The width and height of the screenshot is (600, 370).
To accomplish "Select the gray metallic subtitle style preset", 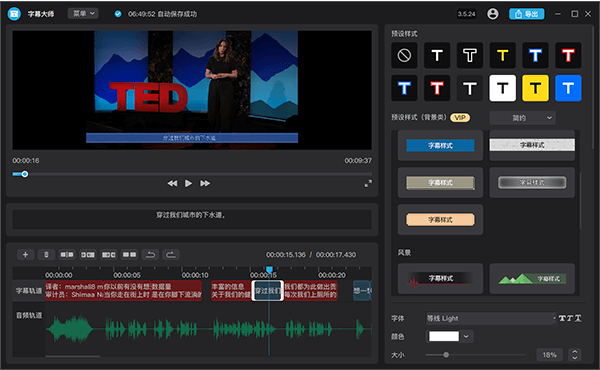I will click(x=532, y=183).
